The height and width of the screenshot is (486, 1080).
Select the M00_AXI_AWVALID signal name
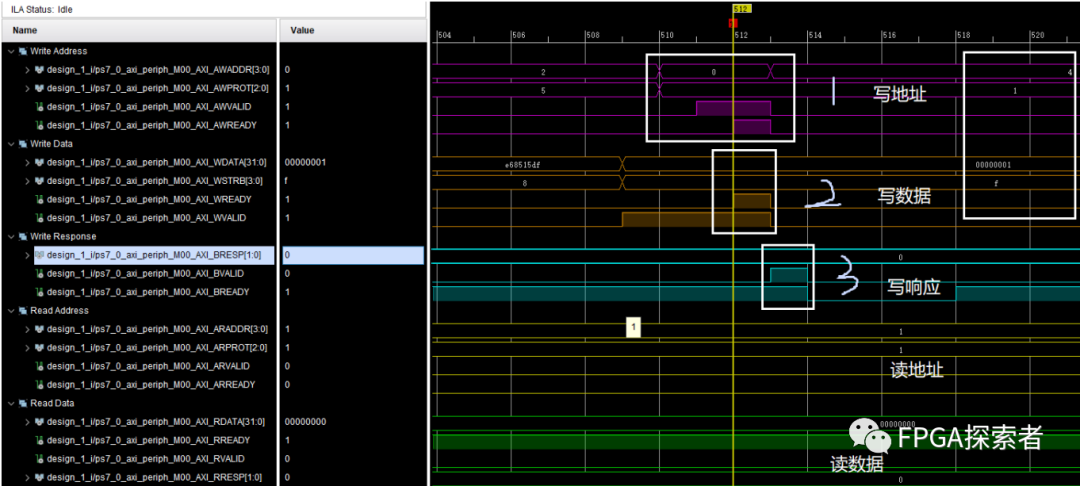pos(149,107)
